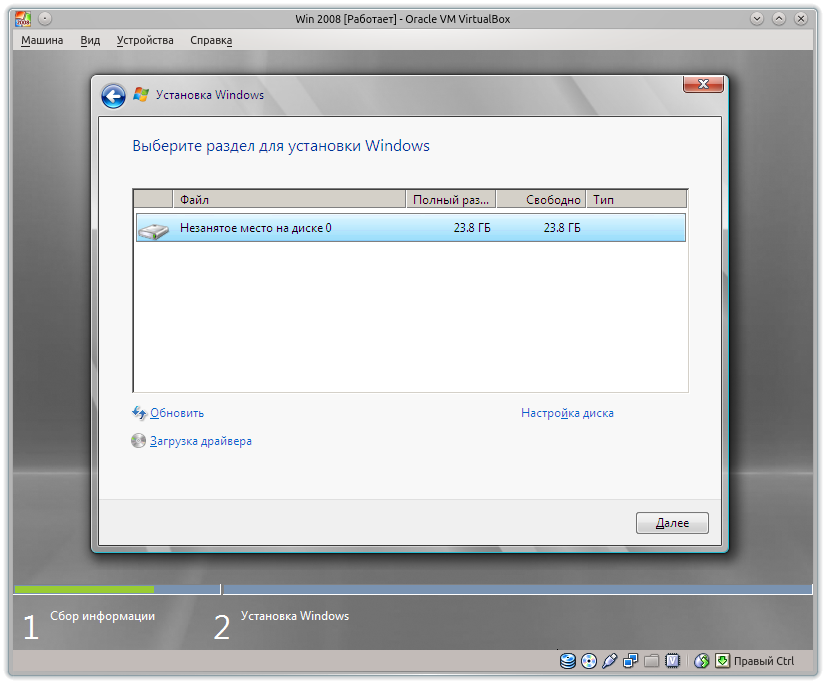Open the Машина menu
This screenshot has width=826, height=684.
click(x=42, y=40)
